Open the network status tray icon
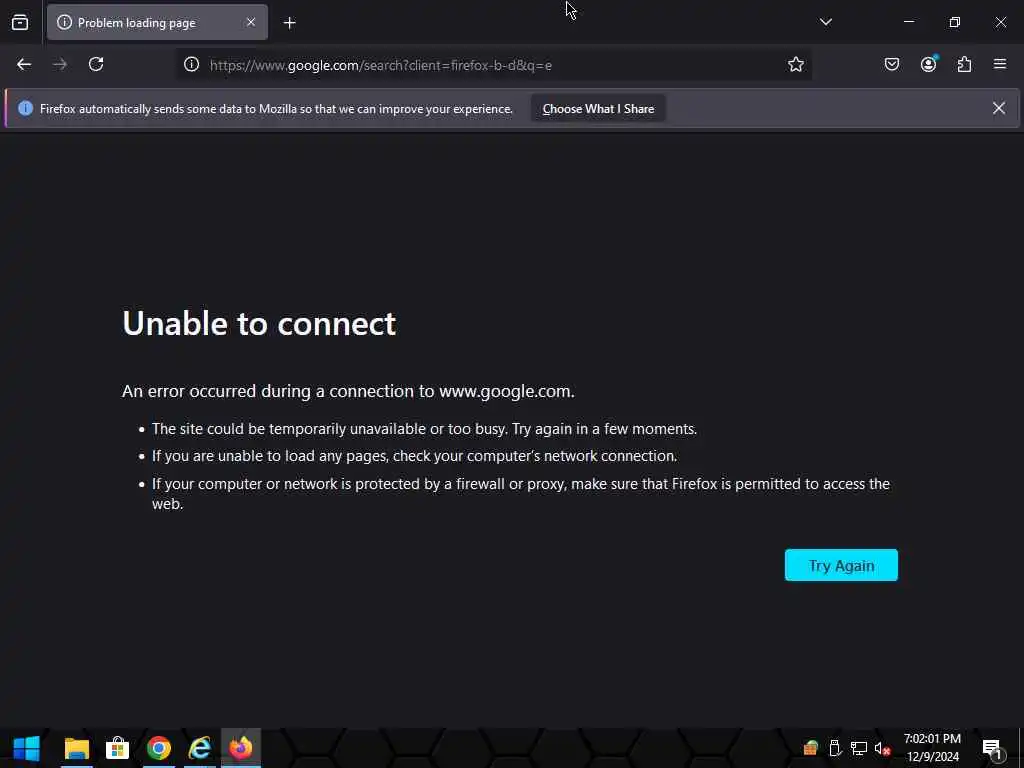Viewport: 1024px width, 768px height. tap(859, 748)
